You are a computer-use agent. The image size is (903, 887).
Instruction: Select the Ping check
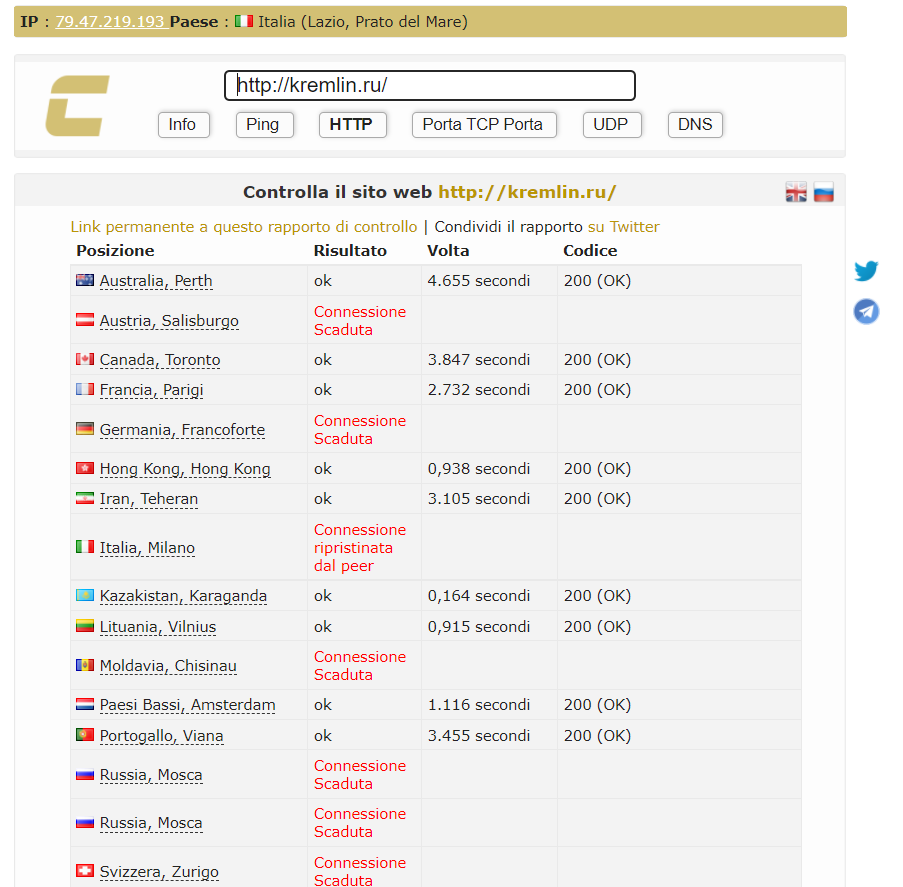pyautogui.click(x=263, y=125)
